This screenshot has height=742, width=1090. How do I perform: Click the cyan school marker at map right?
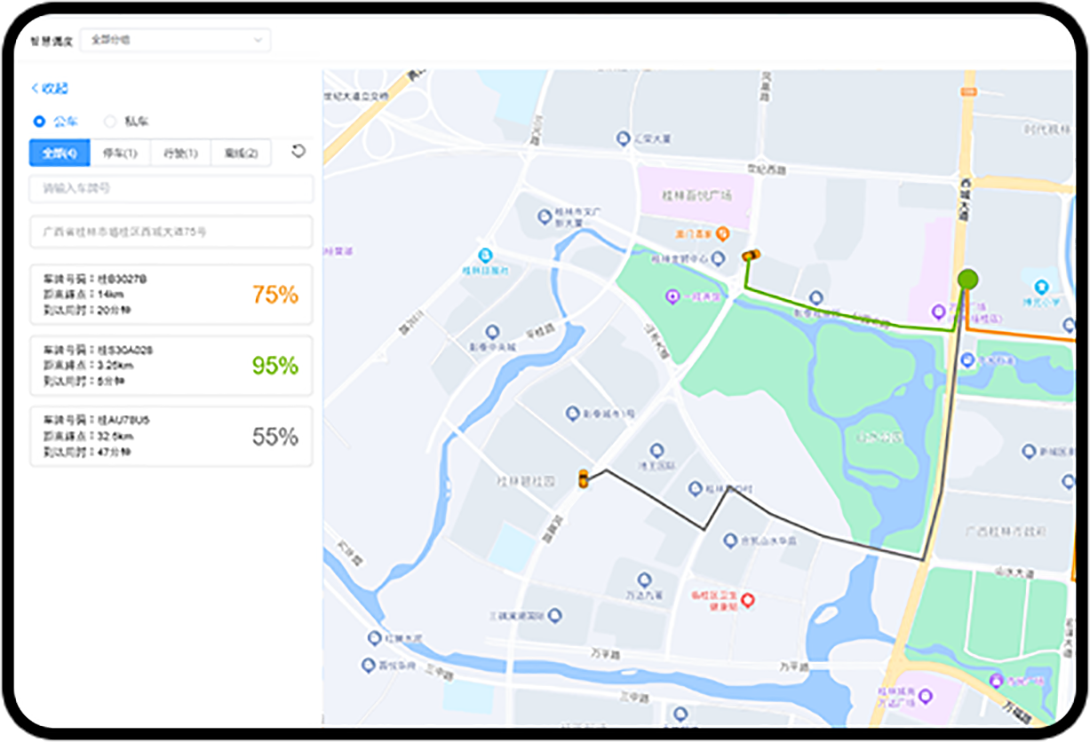pyautogui.click(x=1041, y=286)
